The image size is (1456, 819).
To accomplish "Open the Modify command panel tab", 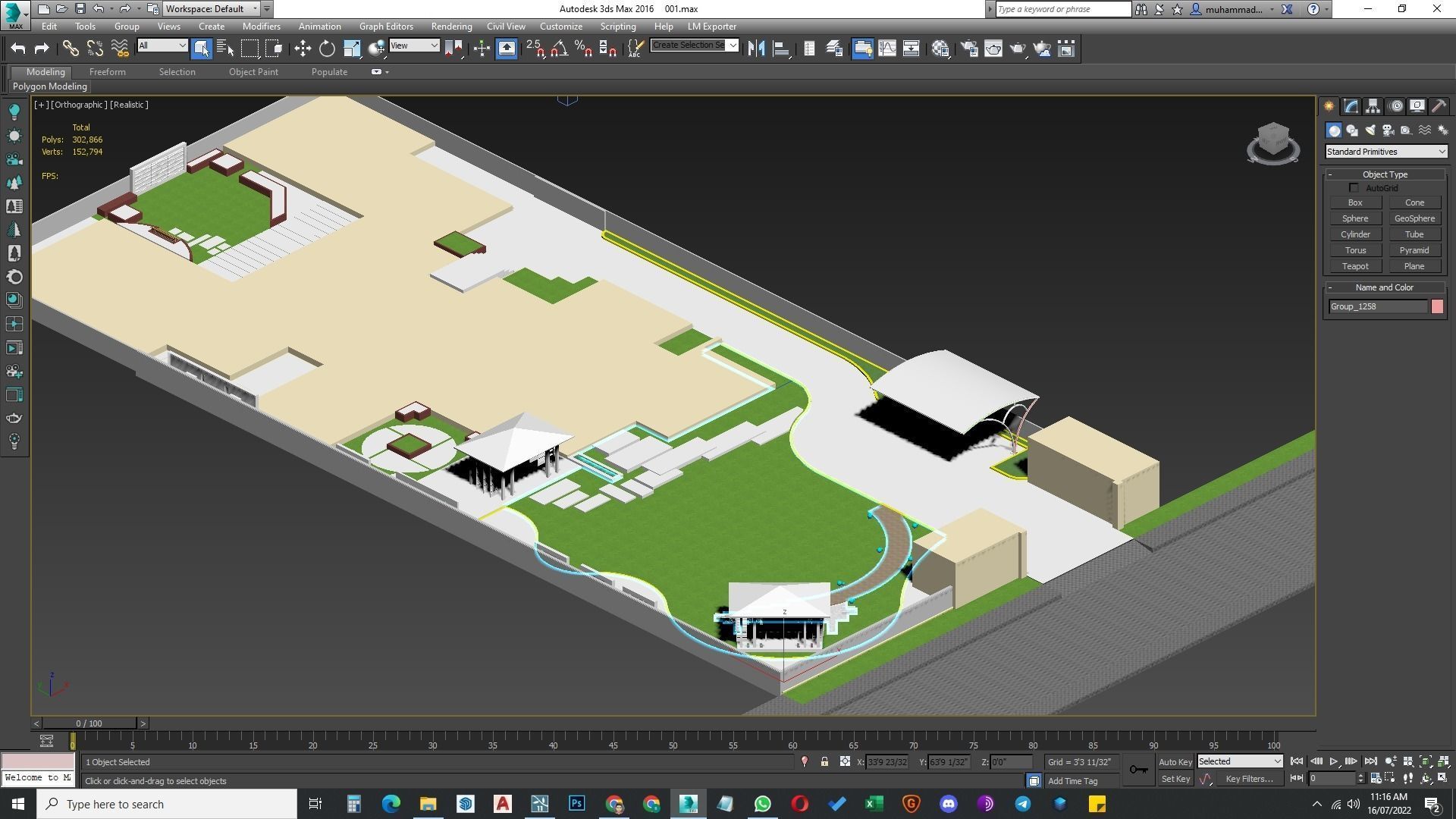I will pos(1351,106).
